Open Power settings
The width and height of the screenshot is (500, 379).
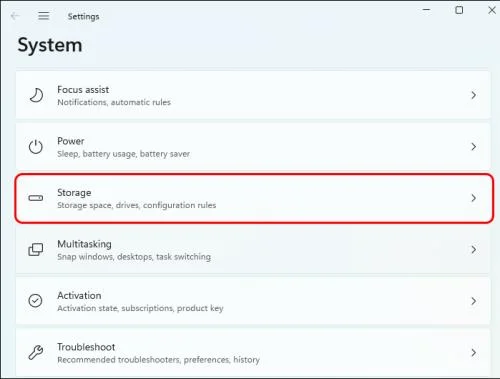point(253,147)
